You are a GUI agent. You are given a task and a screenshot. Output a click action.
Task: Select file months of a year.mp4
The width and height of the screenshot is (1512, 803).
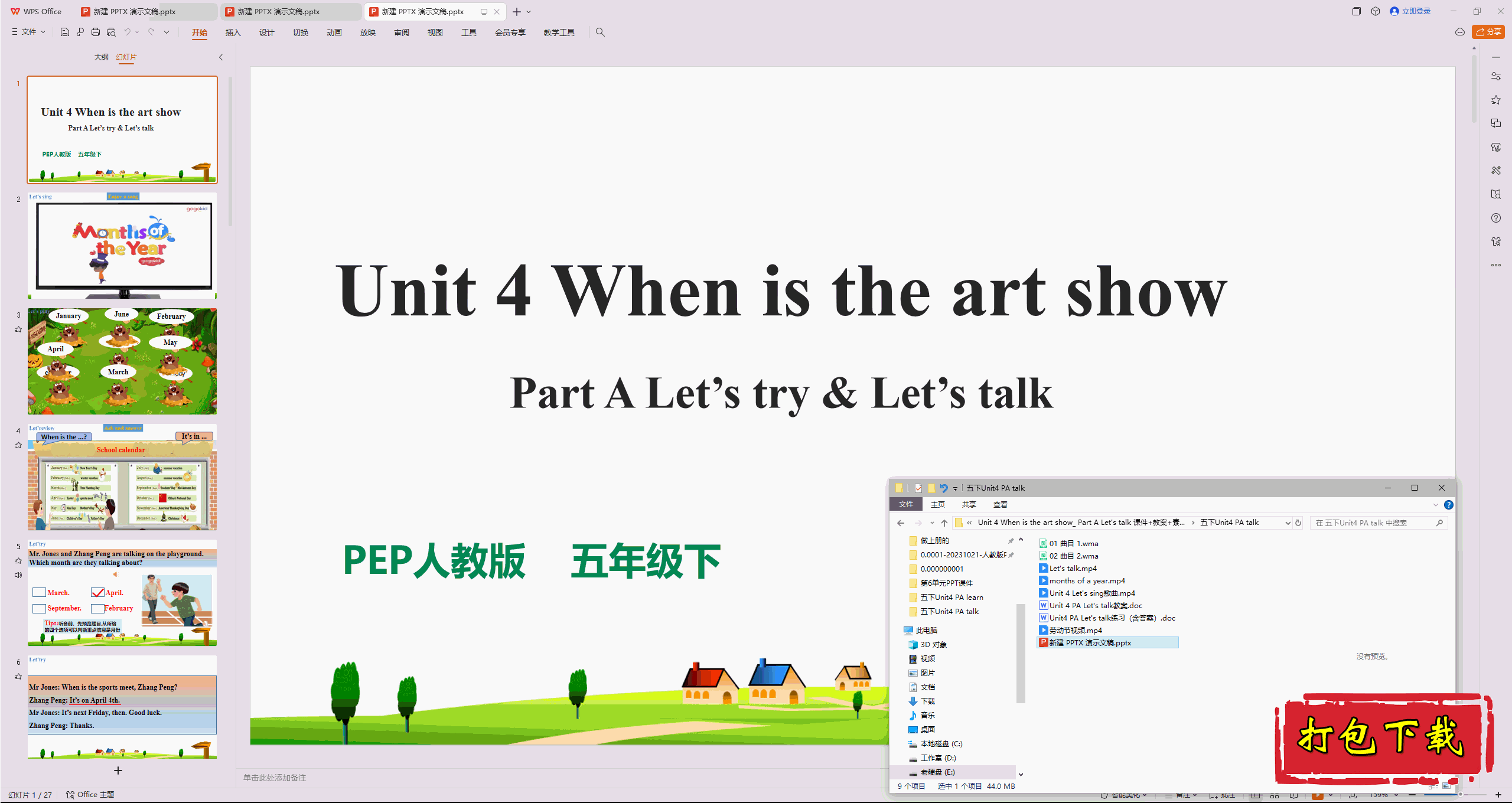pyautogui.click(x=1082, y=580)
